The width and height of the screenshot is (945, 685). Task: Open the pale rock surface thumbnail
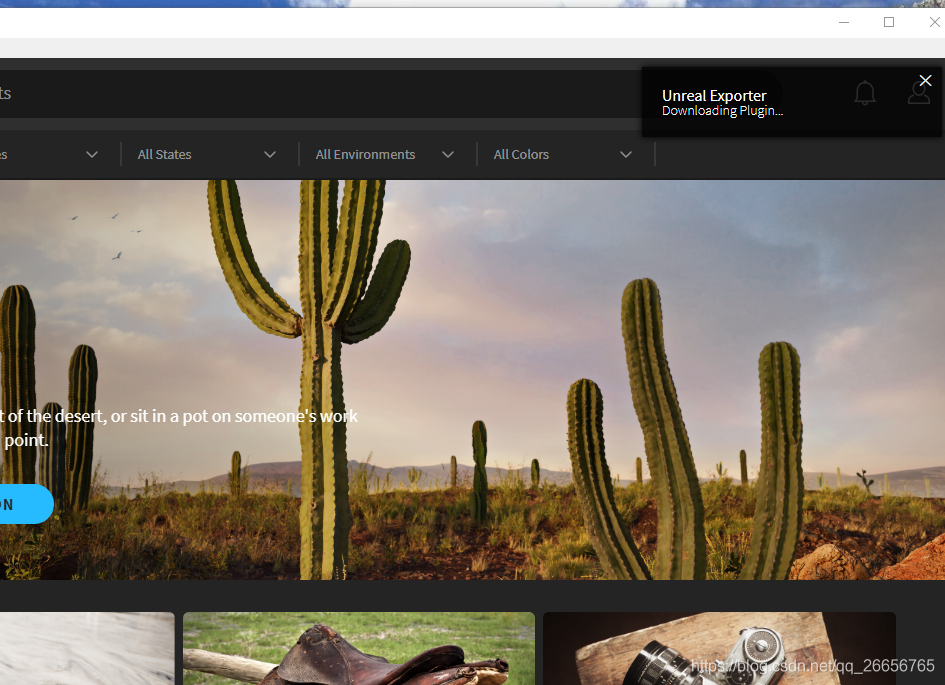[x=87, y=648]
